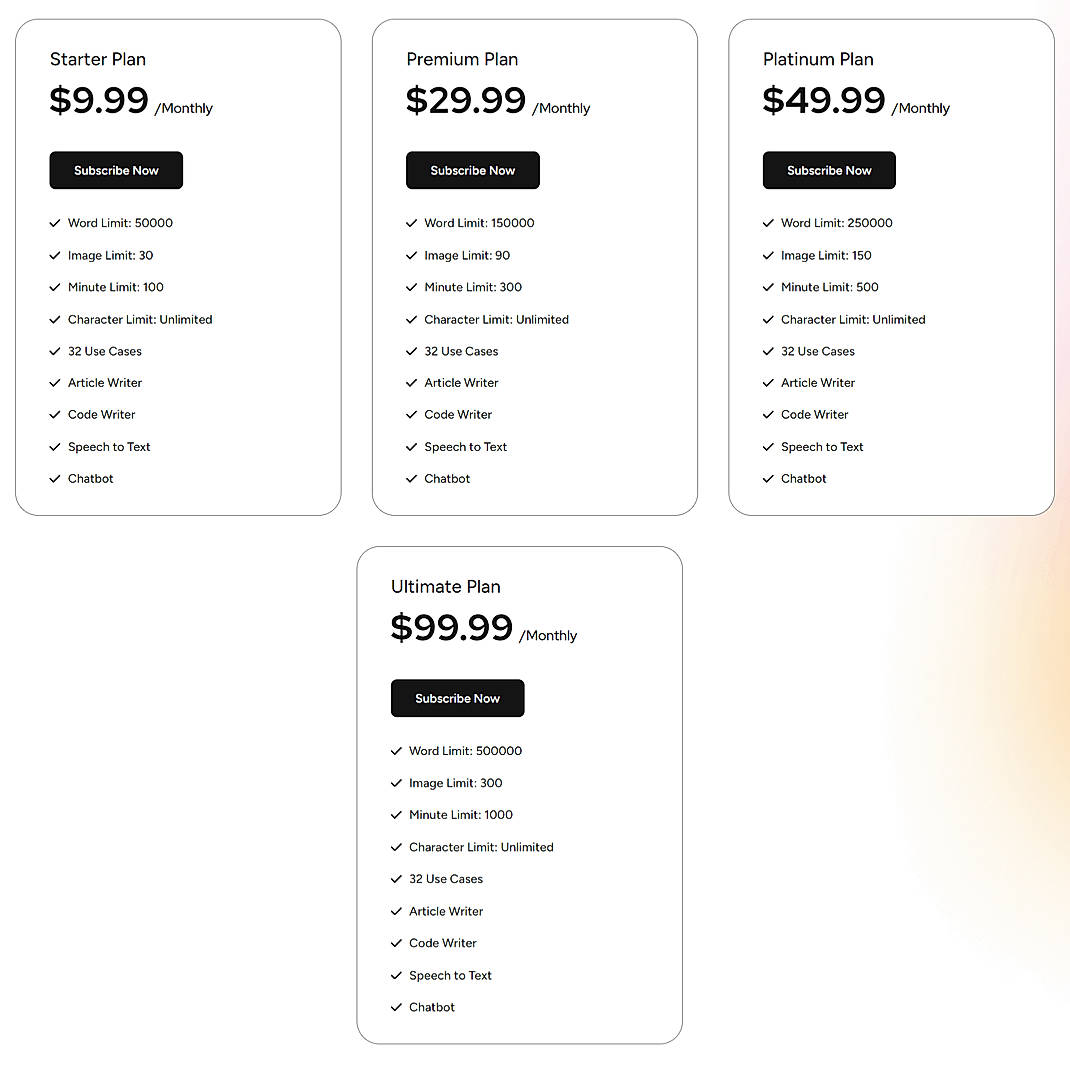Select the Premium Plan title
Screen dimensions: 1070x1068
pyautogui.click(x=462, y=60)
